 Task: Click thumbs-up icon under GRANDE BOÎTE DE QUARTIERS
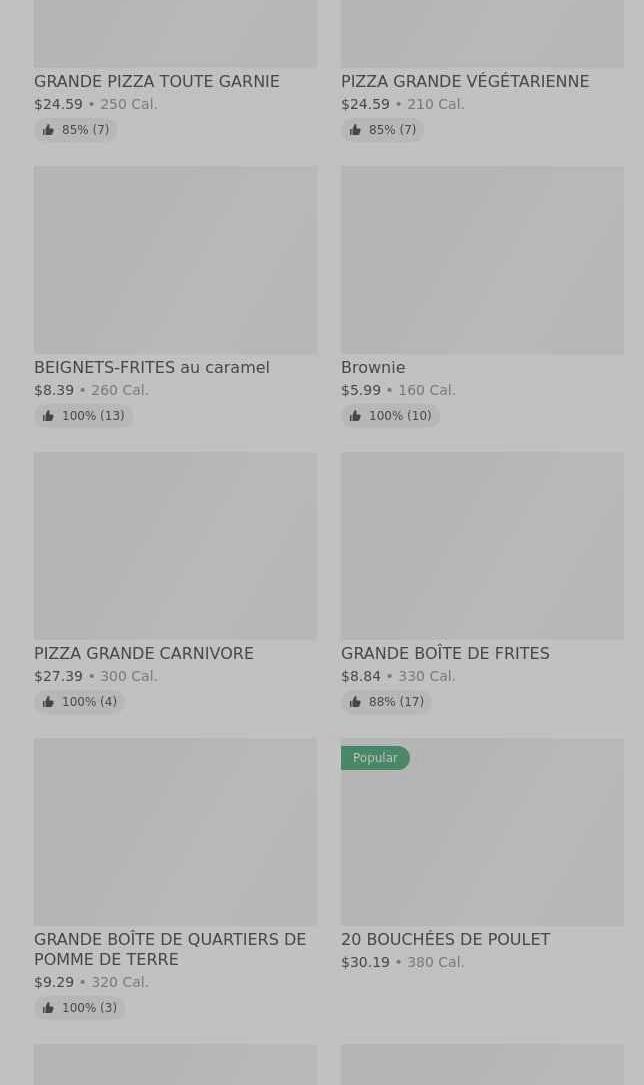tap(48, 1008)
